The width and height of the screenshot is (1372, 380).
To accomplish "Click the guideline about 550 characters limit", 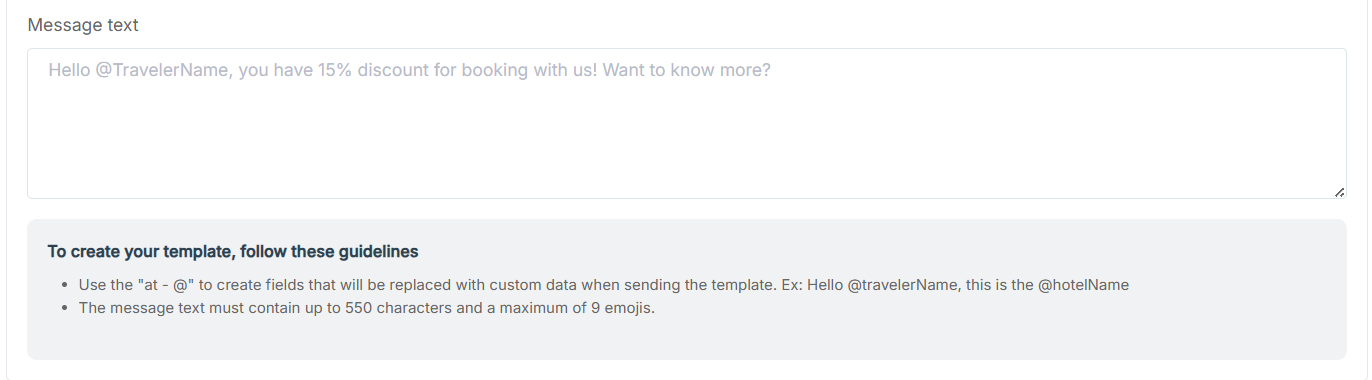I will 366,307.
